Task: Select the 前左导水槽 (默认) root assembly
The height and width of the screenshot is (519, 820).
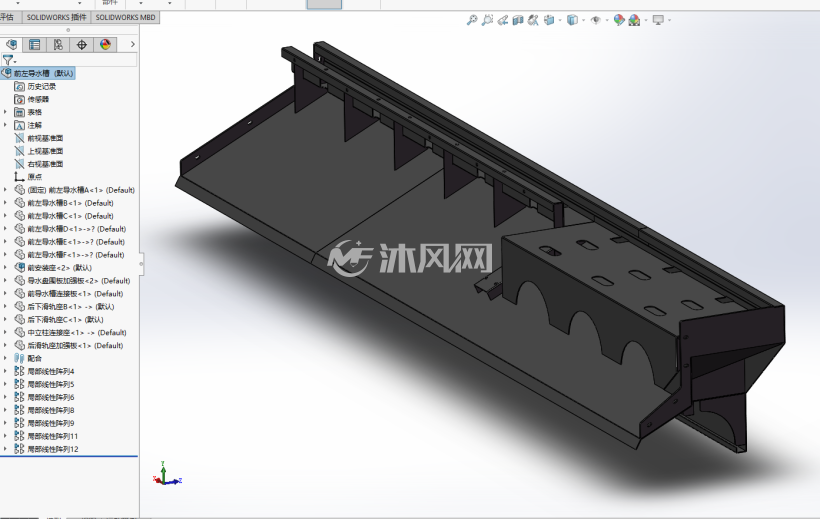Action: point(38,73)
